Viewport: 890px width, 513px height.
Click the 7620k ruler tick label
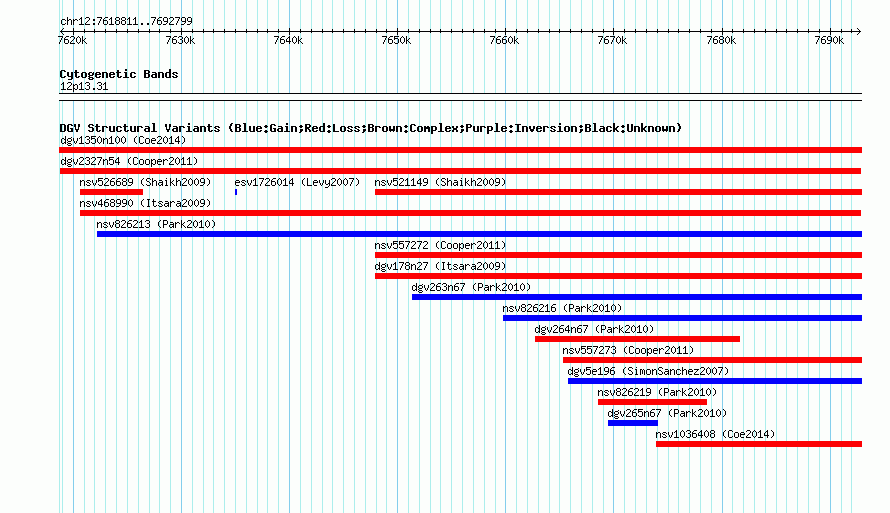coord(73,40)
